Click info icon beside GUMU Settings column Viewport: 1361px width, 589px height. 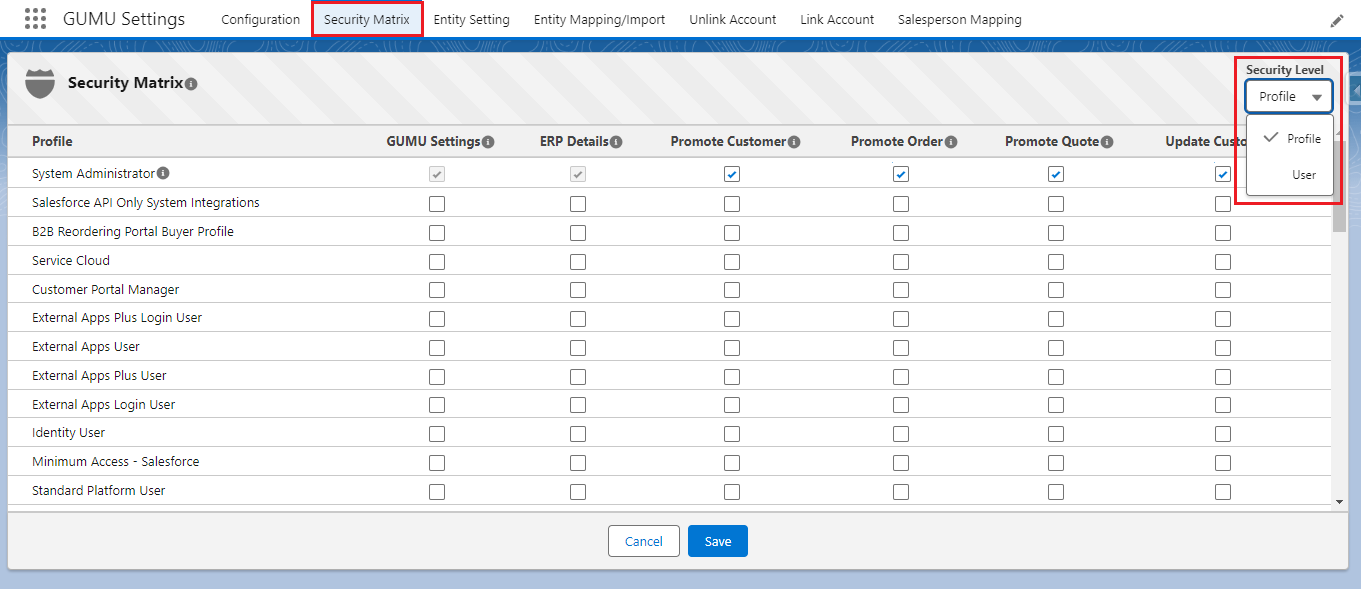[x=488, y=142]
